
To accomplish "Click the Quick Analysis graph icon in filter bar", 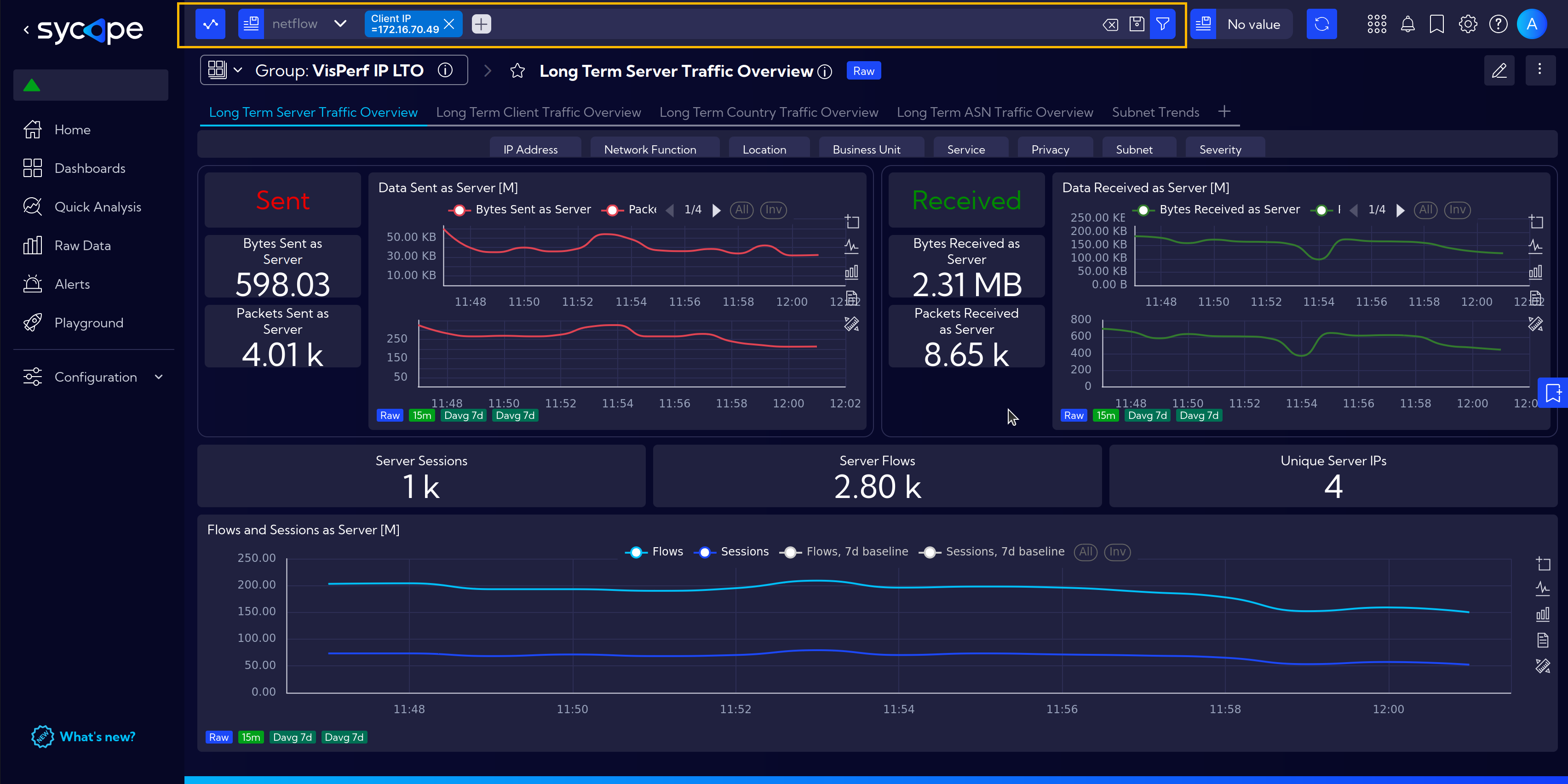I will coord(210,24).
